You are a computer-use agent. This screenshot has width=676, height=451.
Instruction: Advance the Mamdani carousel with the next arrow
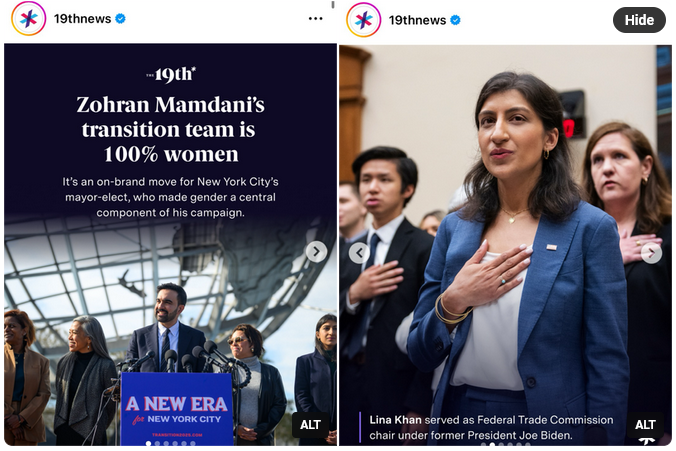(x=316, y=252)
